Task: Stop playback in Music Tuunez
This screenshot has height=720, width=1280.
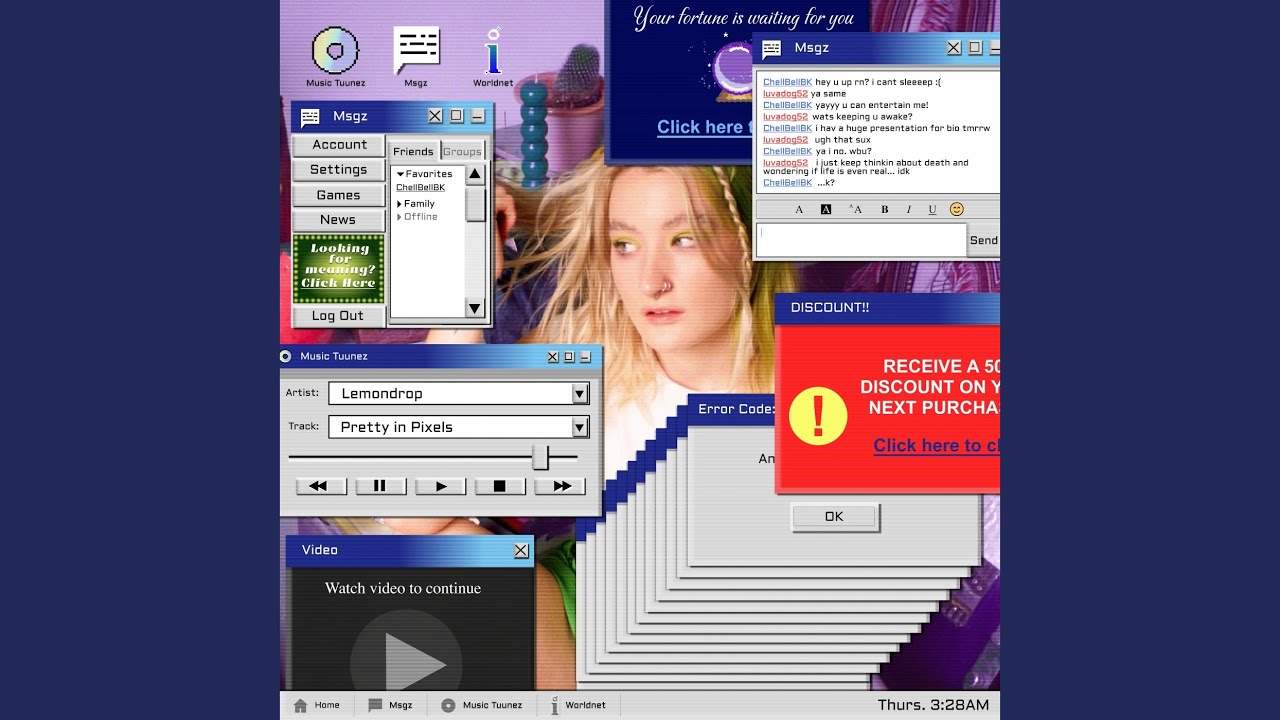Action: 500,486
